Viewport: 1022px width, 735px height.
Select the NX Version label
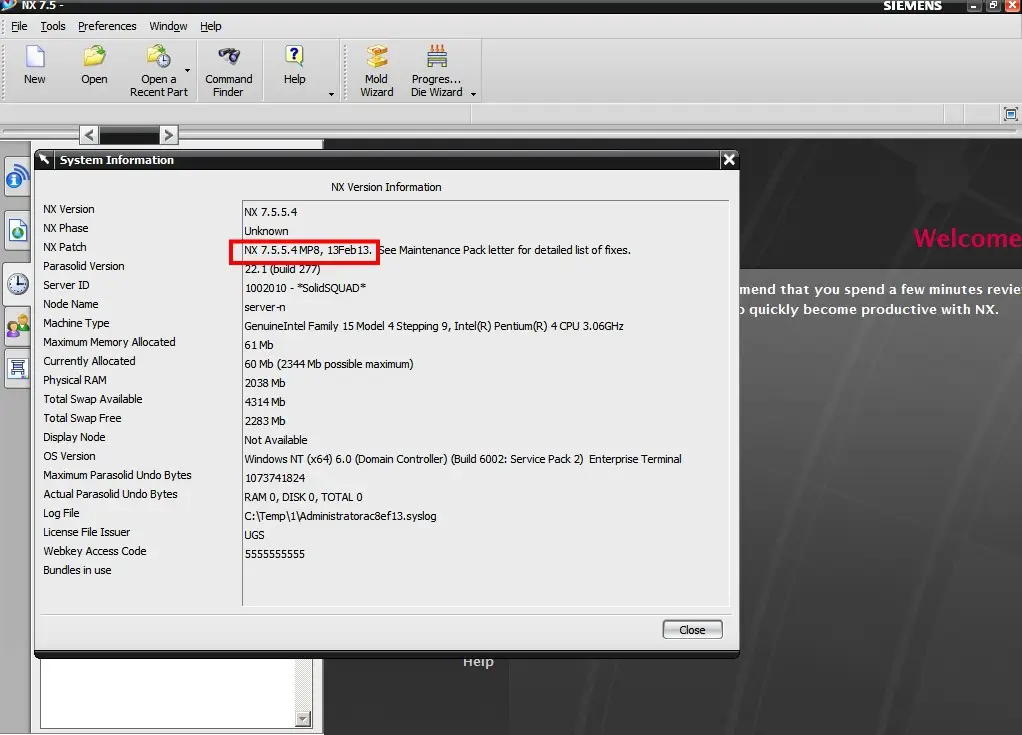(x=68, y=209)
